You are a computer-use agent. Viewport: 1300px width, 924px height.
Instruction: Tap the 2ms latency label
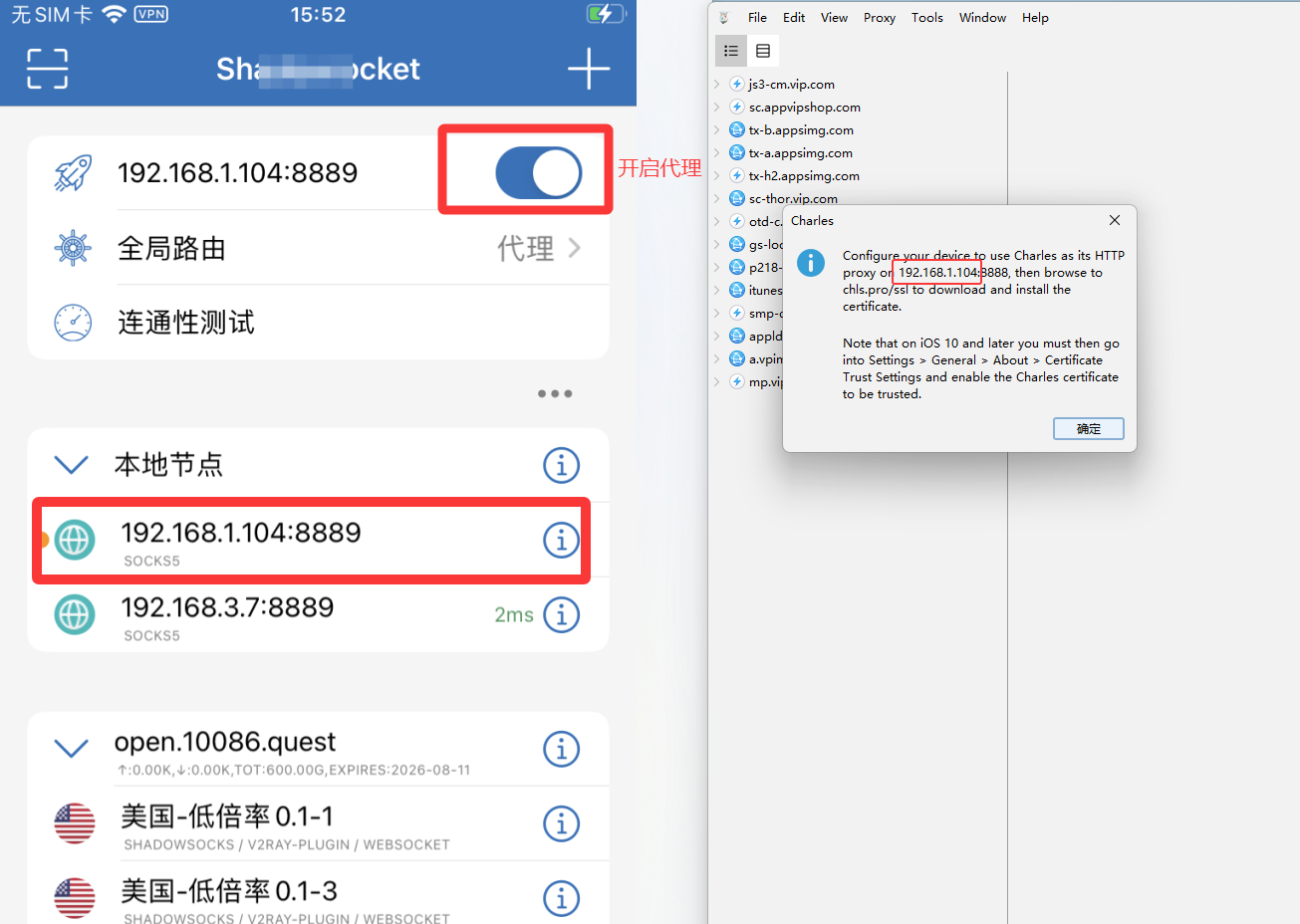point(514,615)
